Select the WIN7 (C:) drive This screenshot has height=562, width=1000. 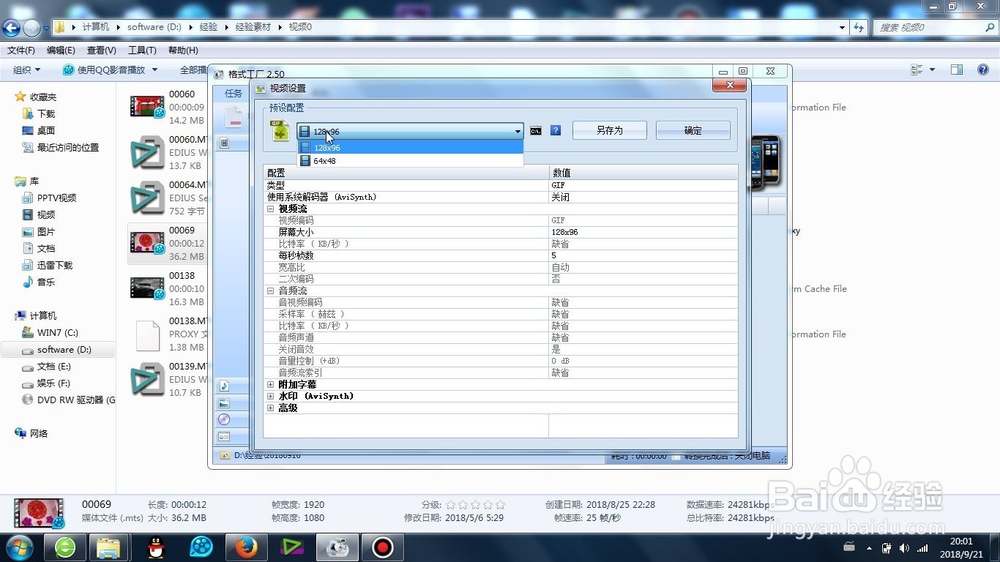click(x=57, y=332)
